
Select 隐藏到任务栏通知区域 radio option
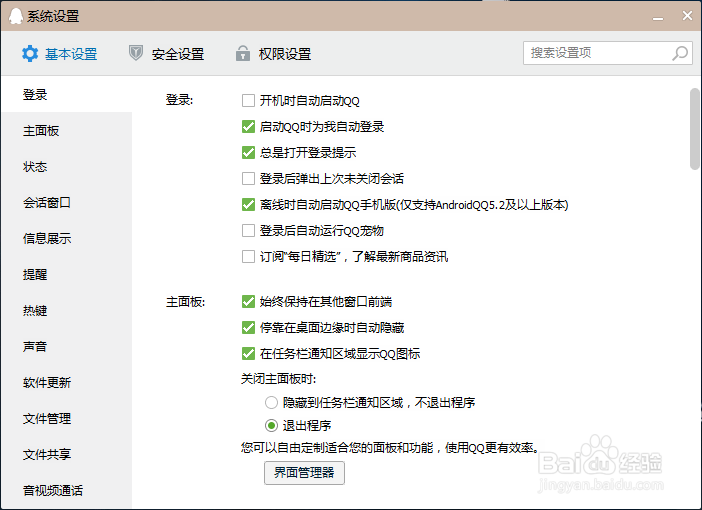tap(271, 402)
